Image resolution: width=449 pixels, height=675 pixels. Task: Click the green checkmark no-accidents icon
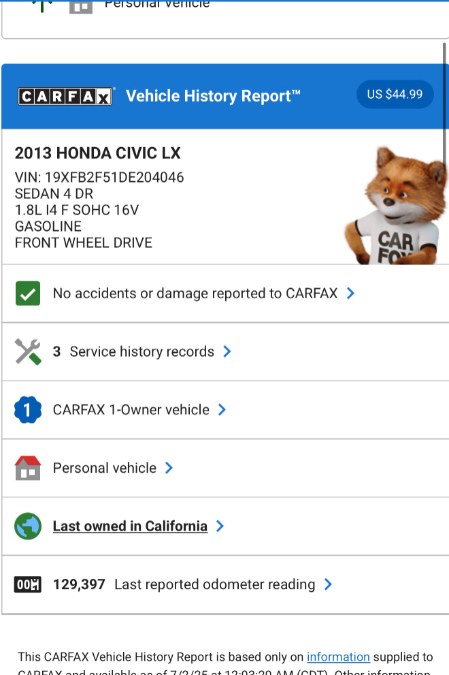tap(28, 293)
